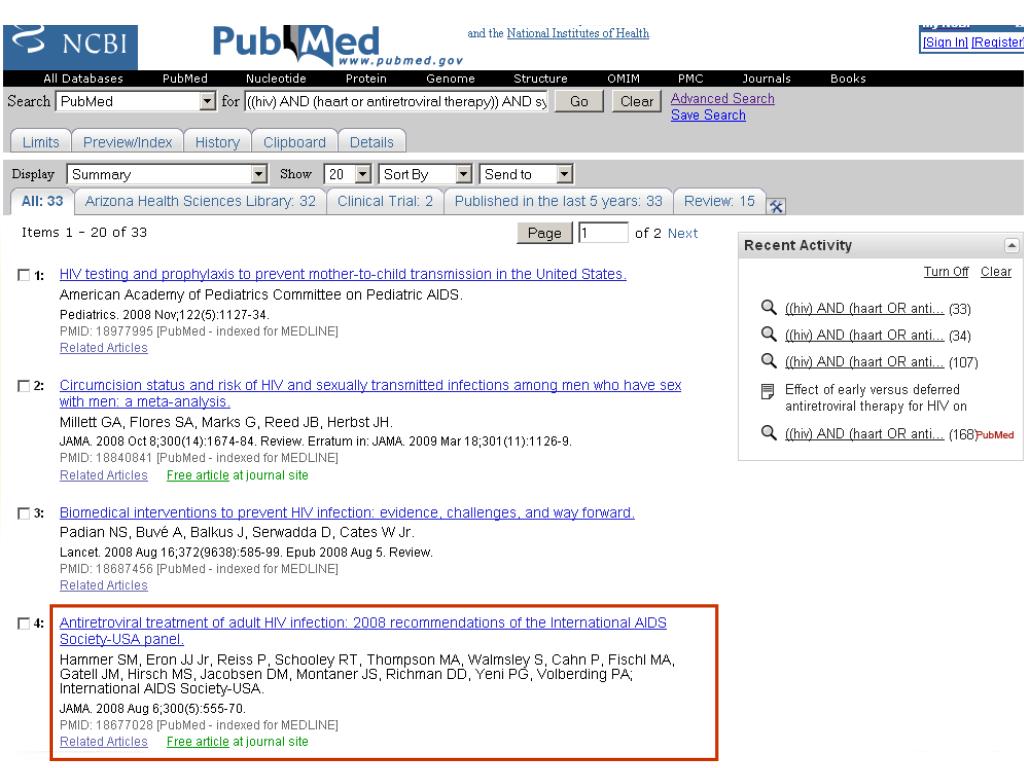Open recent search with 34 results
Viewport: 1024px width, 768px height.
point(864,335)
